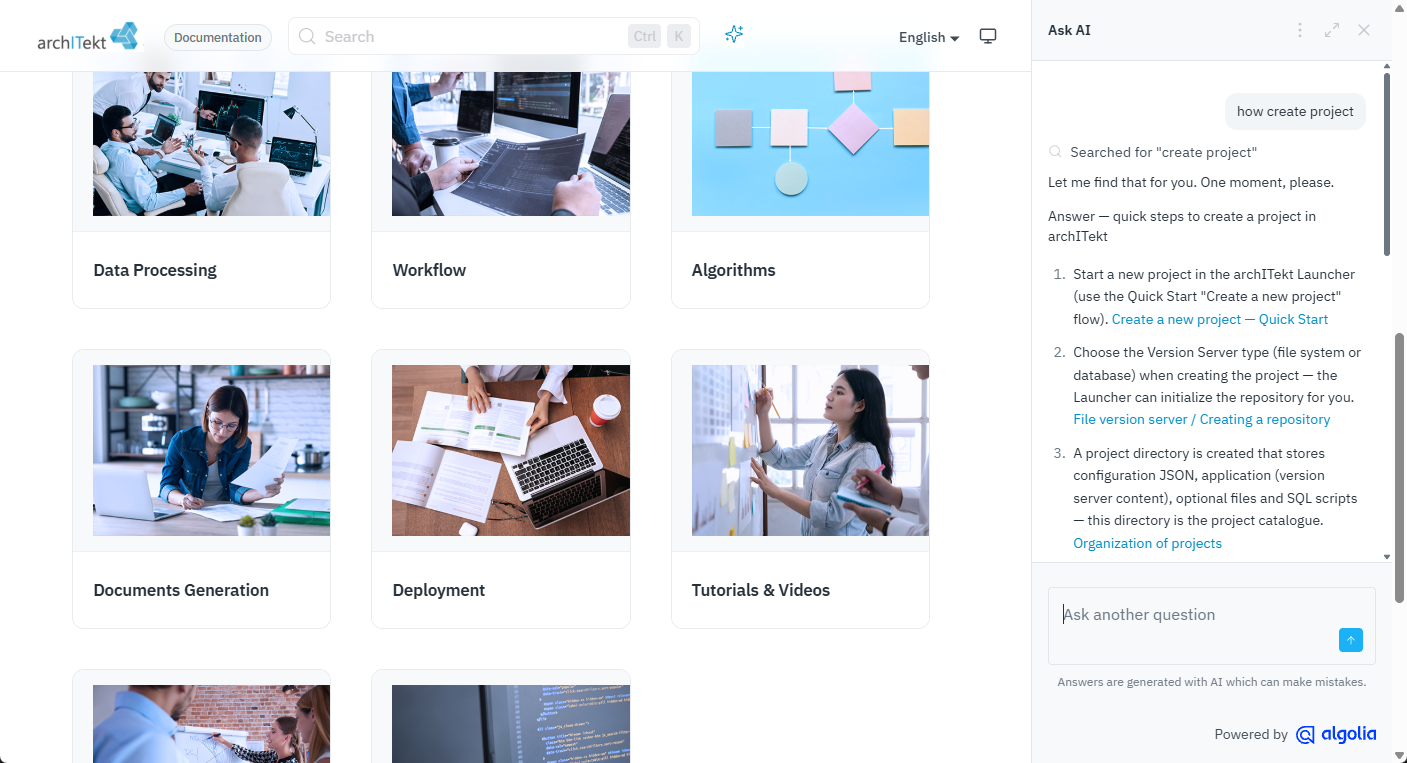Submit question with blue arrow button
This screenshot has width=1407, height=763.
(1351, 640)
